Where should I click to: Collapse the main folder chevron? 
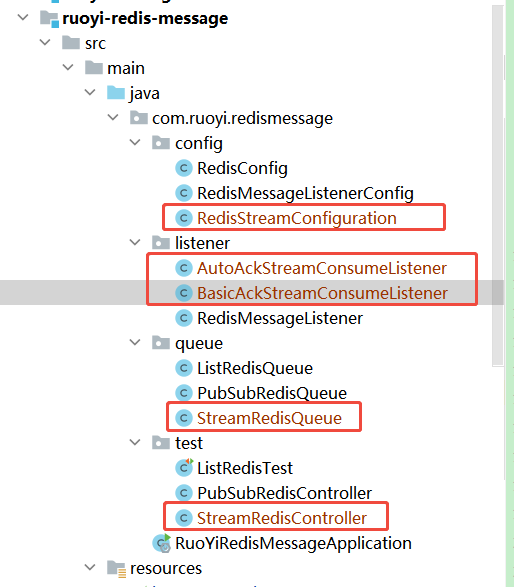coord(68,67)
